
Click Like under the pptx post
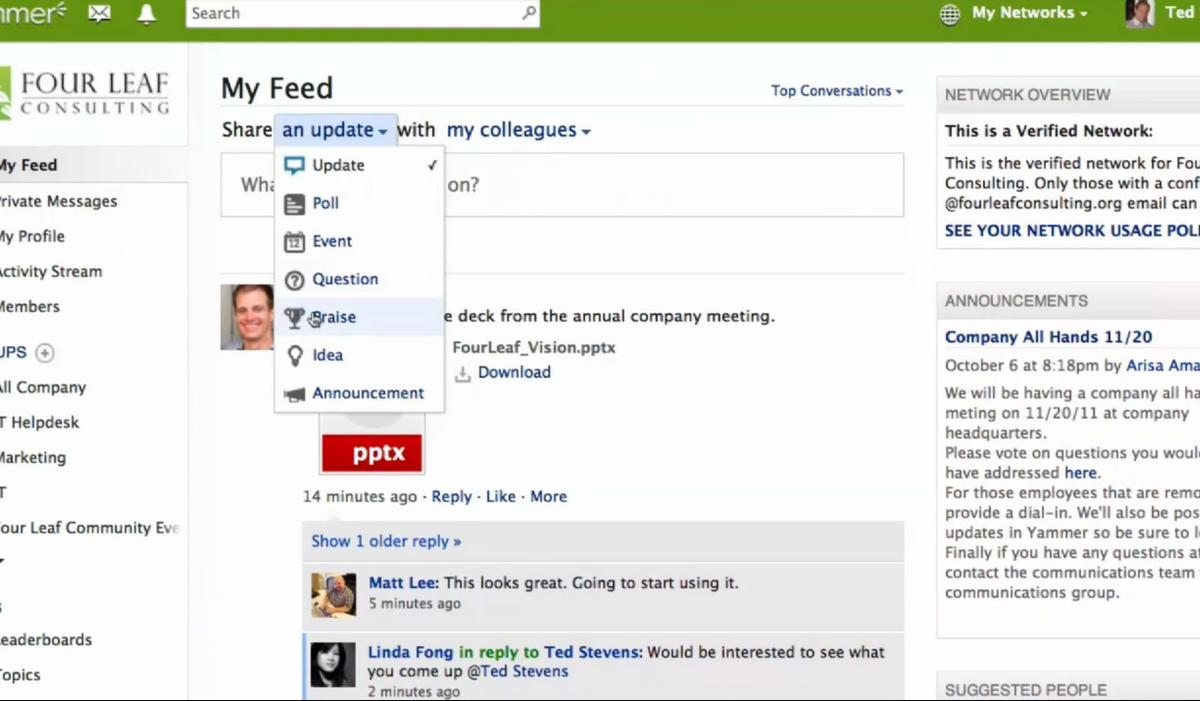[501, 496]
